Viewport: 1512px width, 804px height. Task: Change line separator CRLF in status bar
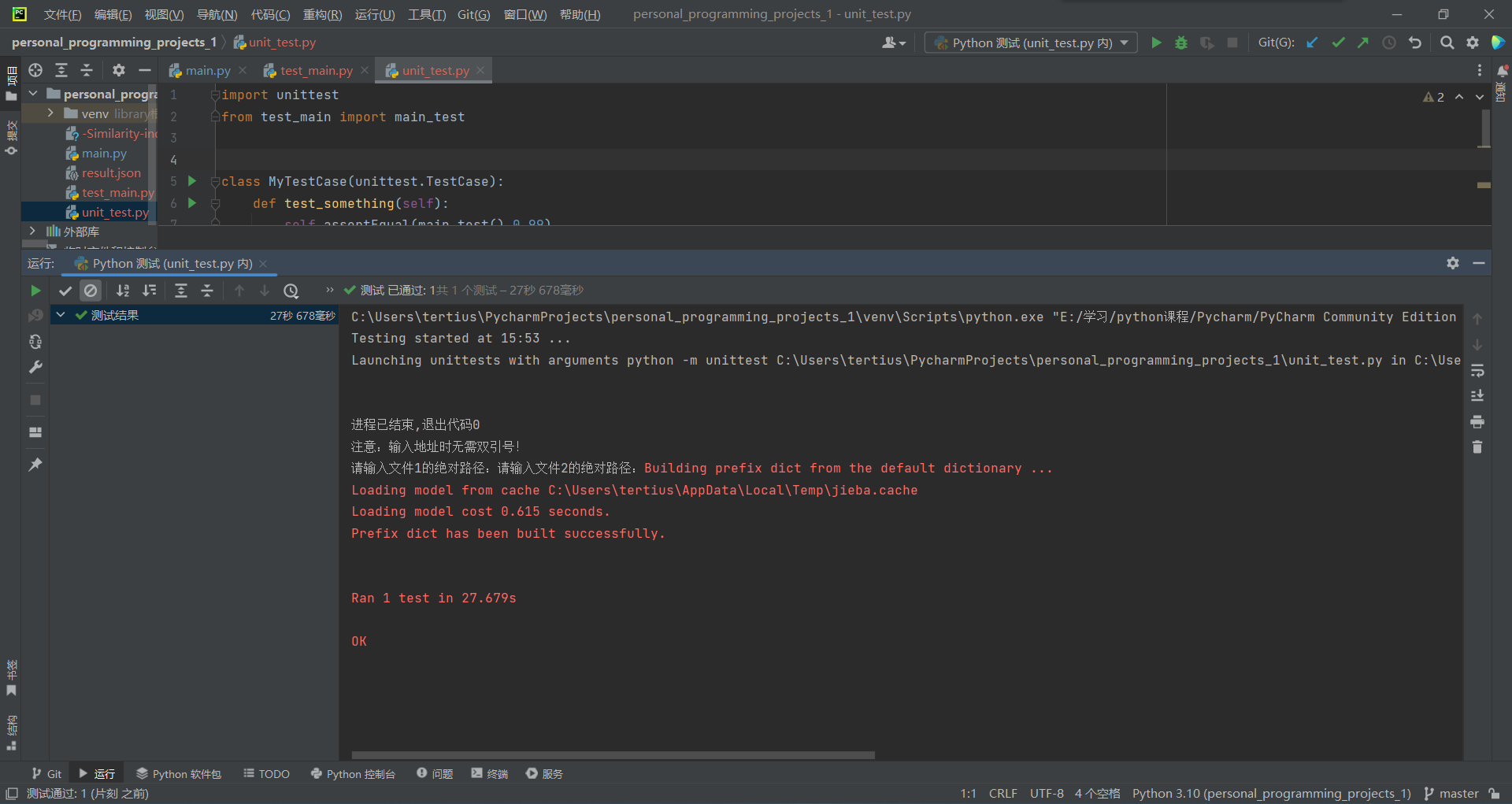[1002, 793]
